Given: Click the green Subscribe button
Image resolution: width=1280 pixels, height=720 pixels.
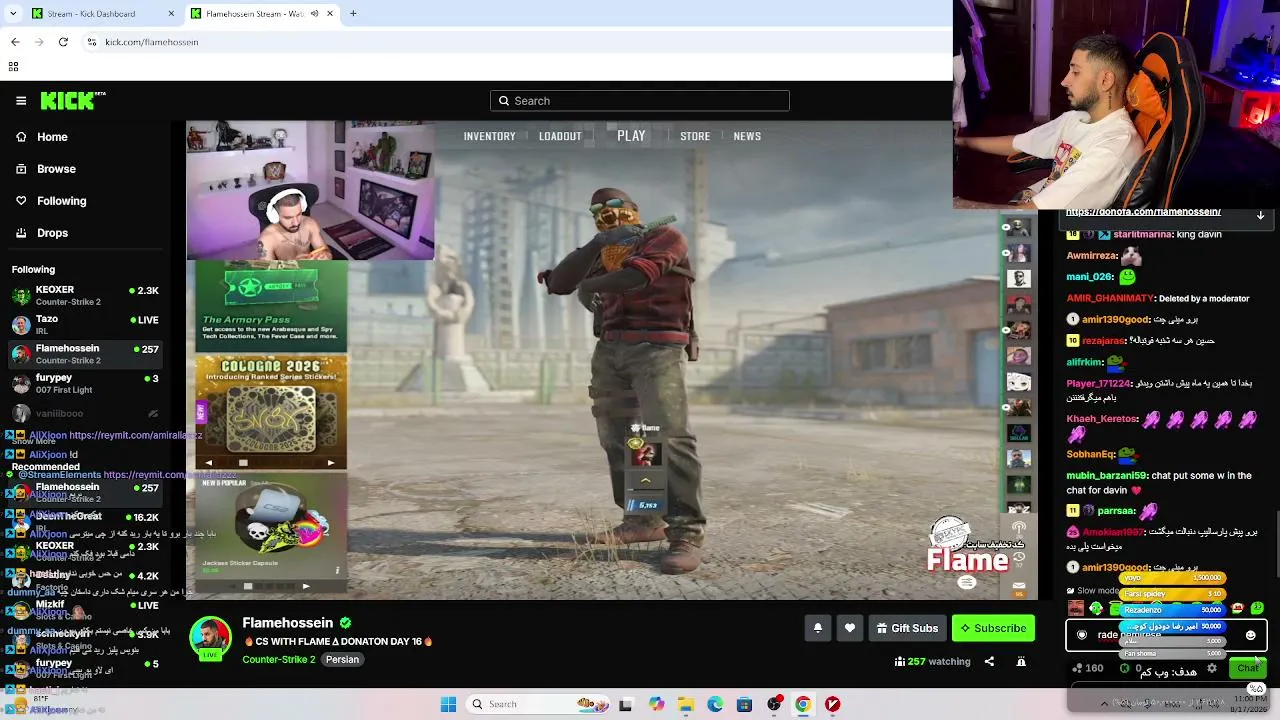Looking at the screenshot, I should coord(993,628).
